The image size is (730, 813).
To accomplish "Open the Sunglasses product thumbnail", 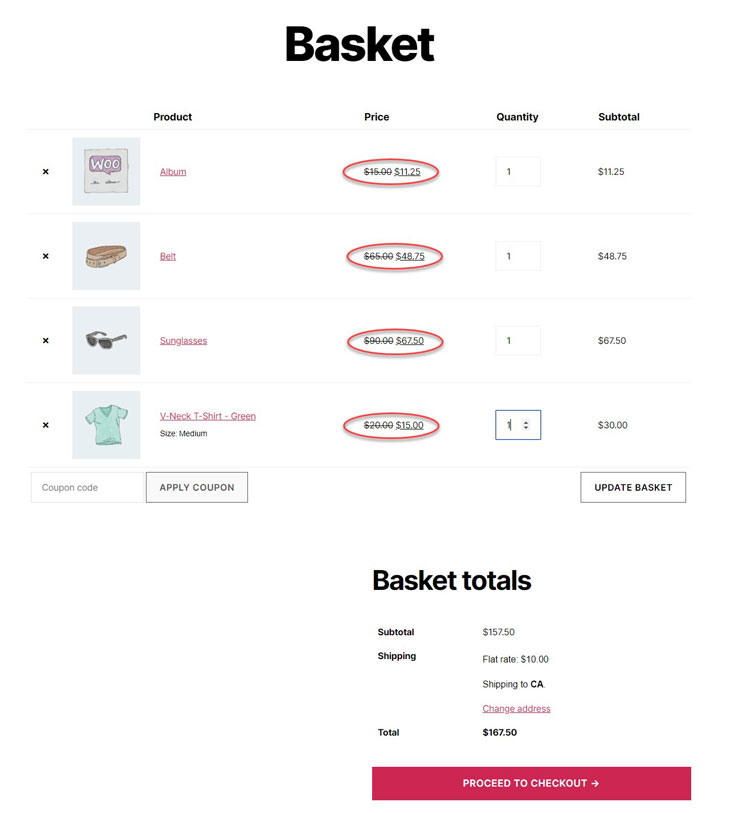I will pyautogui.click(x=106, y=341).
